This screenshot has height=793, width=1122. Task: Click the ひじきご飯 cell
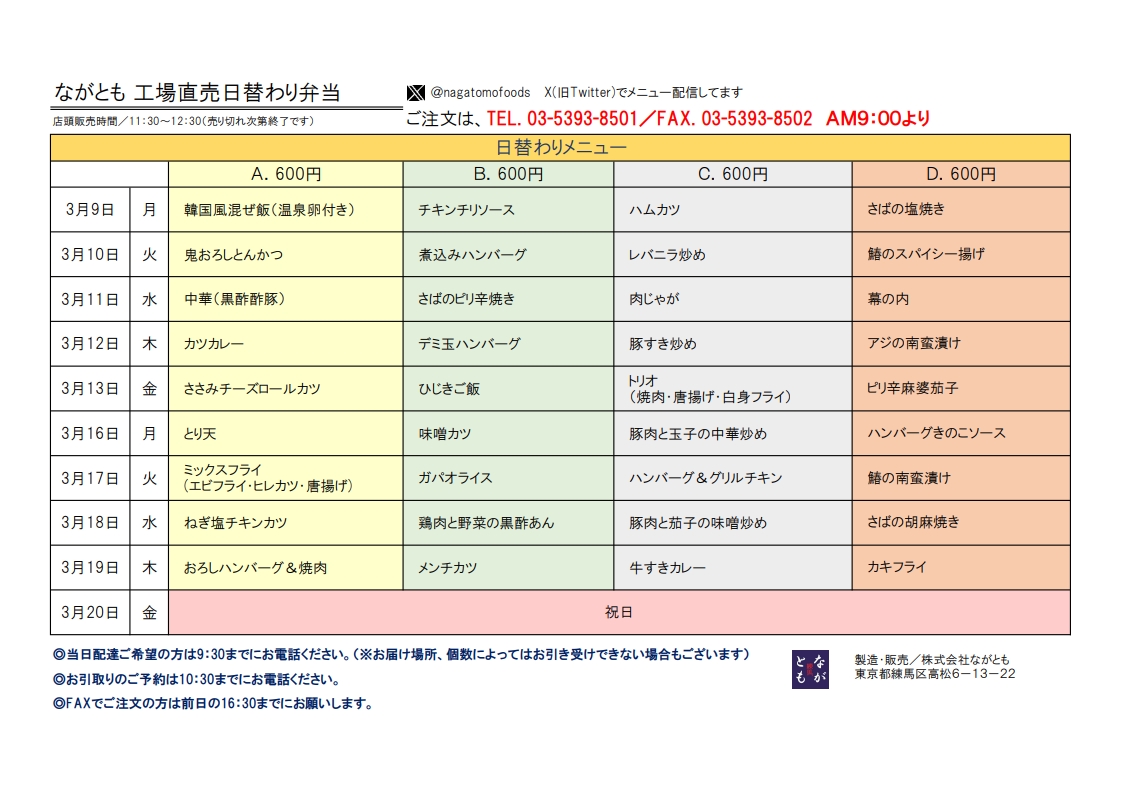click(508, 389)
